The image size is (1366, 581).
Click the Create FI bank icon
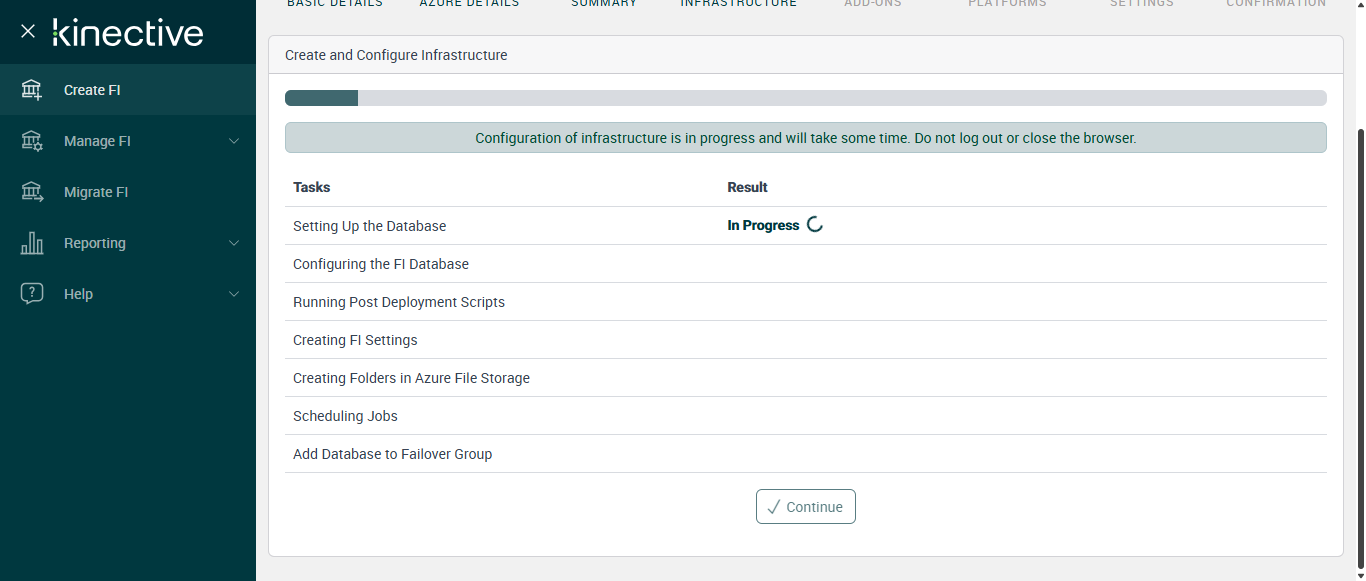32,90
